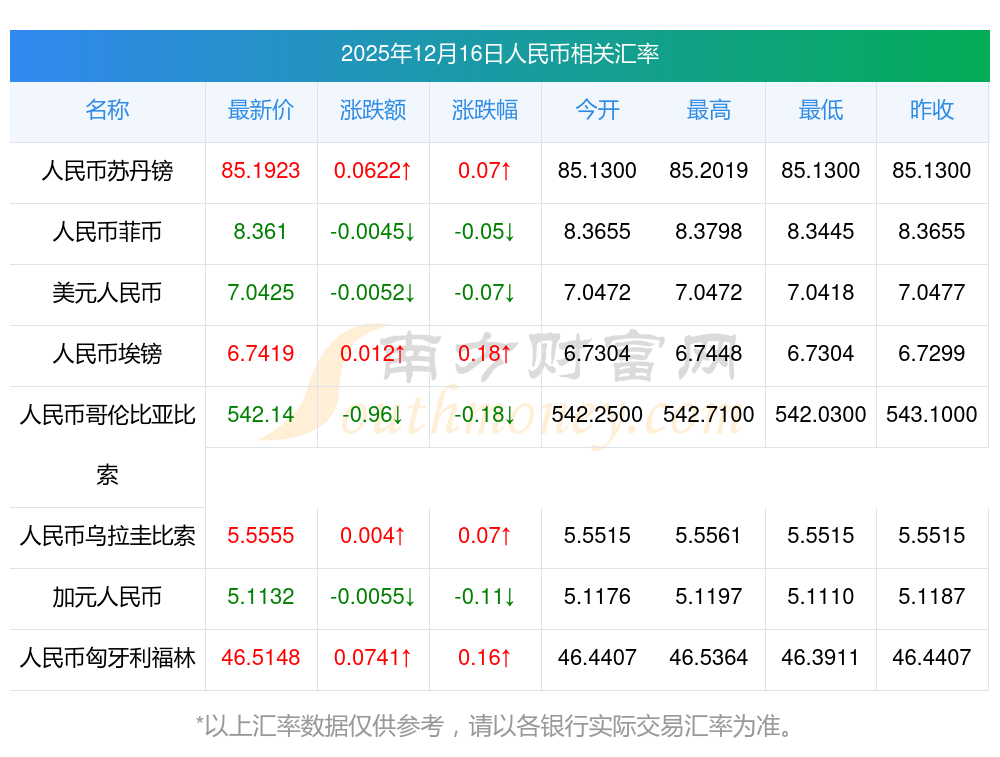
Task: Select the 涨跌幅 column header
Action: (x=485, y=110)
